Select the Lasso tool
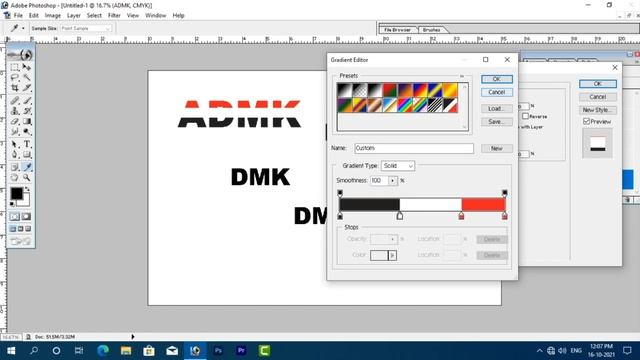Image resolution: width=640 pixels, height=360 pixels. pyautogui.click(x=15, y=77)
